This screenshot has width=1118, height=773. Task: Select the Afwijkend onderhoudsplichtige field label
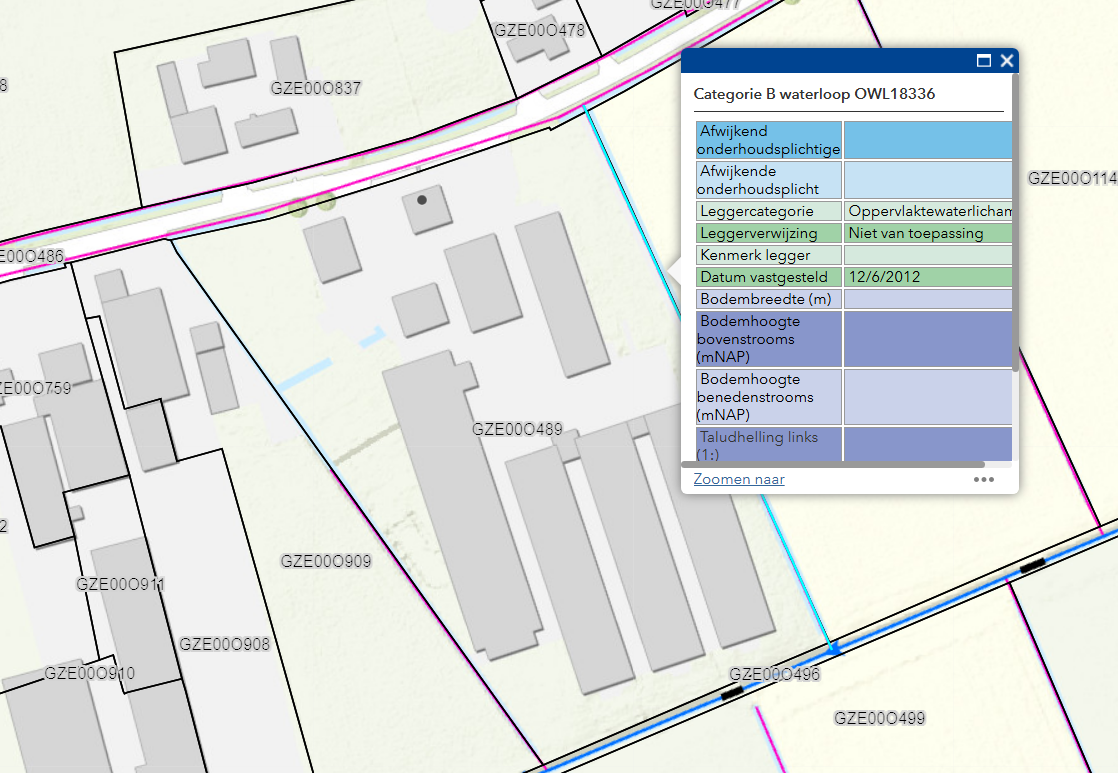tap(769, 140)
